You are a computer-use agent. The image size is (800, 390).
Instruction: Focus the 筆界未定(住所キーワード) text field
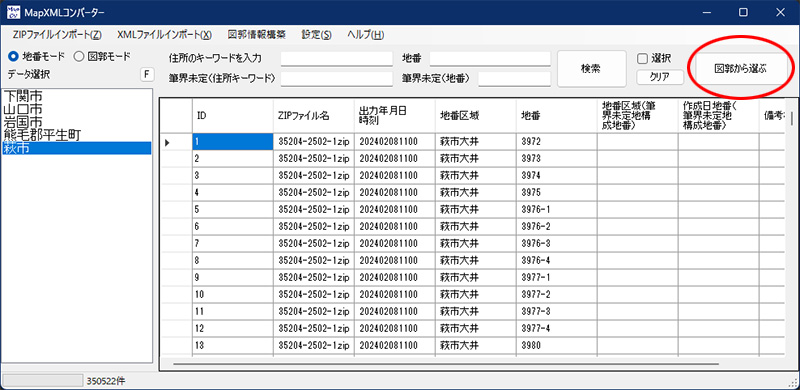(x=337, y=79)
